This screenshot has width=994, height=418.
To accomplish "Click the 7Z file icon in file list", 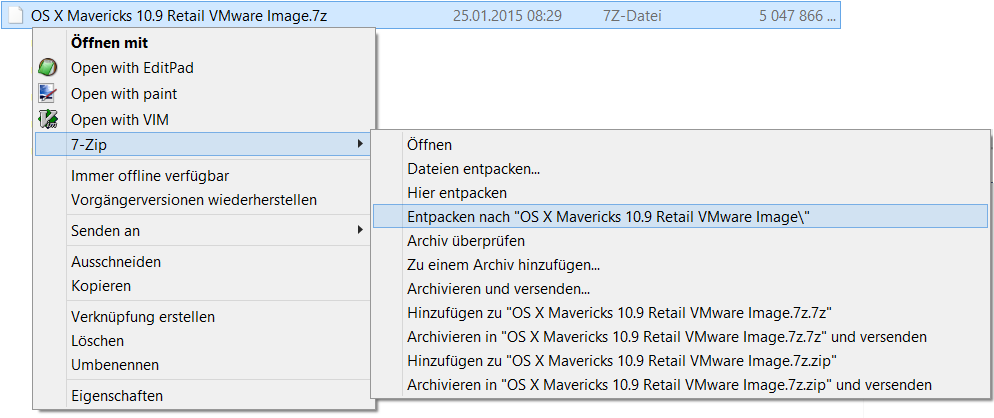I will 16,16.
